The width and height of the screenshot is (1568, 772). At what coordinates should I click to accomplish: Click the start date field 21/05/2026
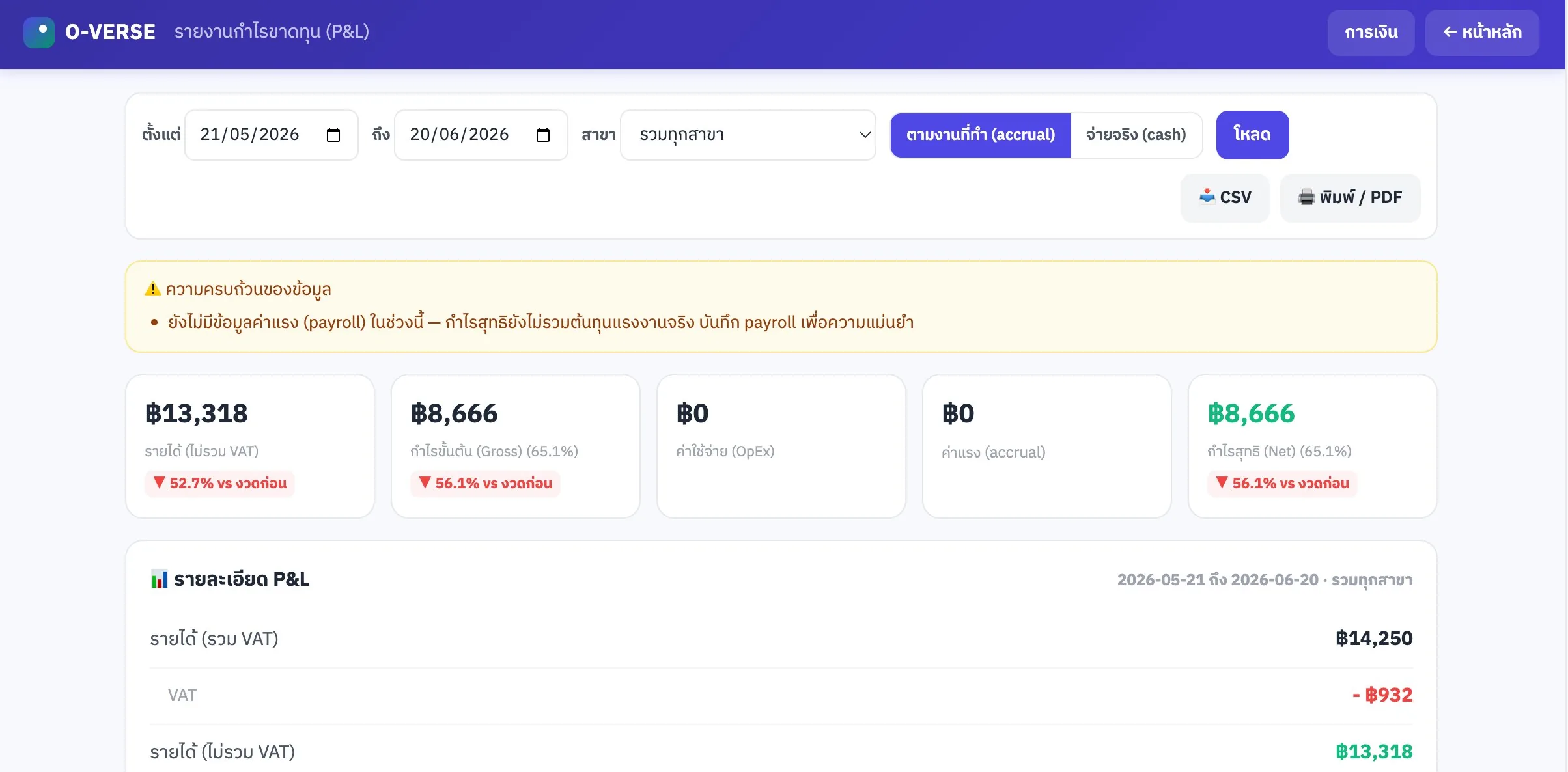[x=272, y=135]
